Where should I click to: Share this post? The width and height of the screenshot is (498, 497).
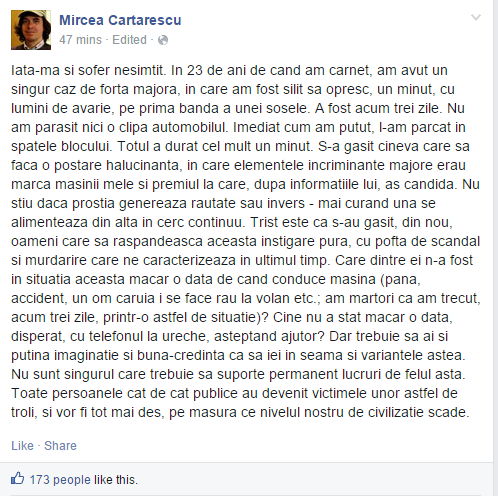(60, 446)
